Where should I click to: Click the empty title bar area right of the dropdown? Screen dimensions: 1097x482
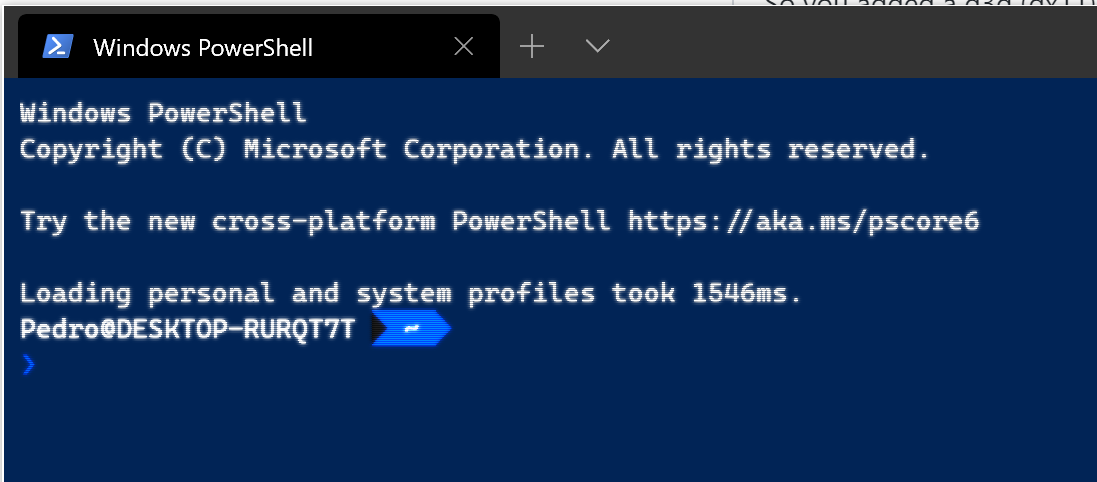pyautogui.click(x=850, y=46)
